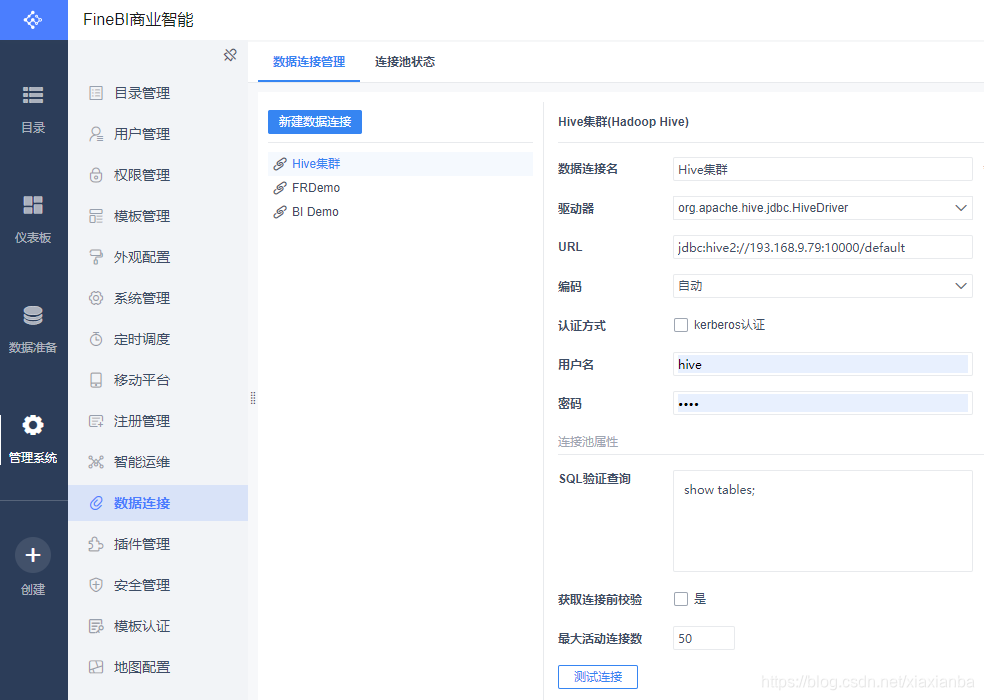The image size is (984, 700).
Task: Click the chain icon beside FRDemo
Action: (280, 188)
